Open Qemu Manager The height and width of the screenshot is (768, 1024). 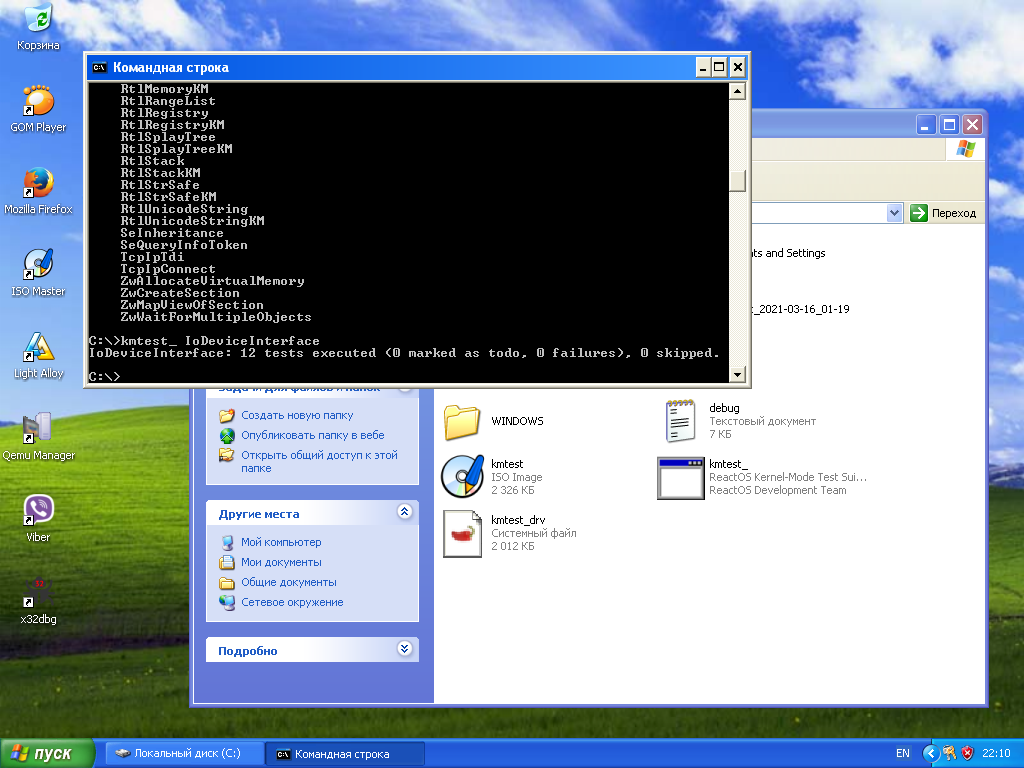click(38, 425)
